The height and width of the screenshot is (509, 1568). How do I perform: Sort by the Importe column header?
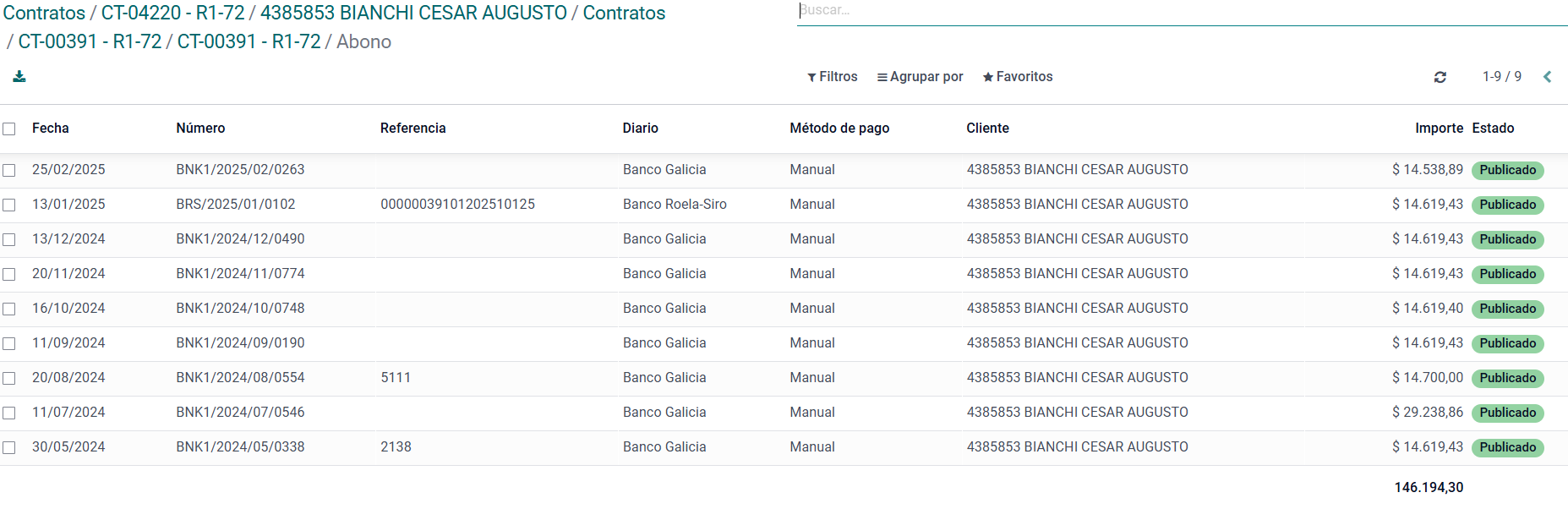click(1439, 129)
